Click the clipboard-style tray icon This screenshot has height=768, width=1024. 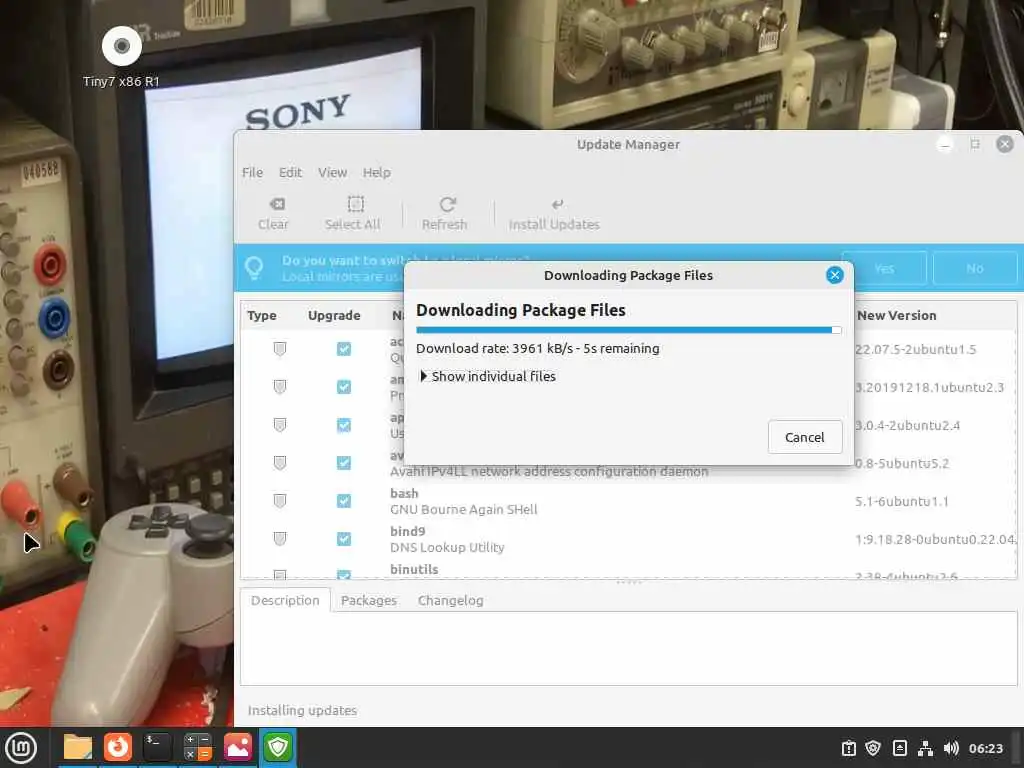coord(848,748)
